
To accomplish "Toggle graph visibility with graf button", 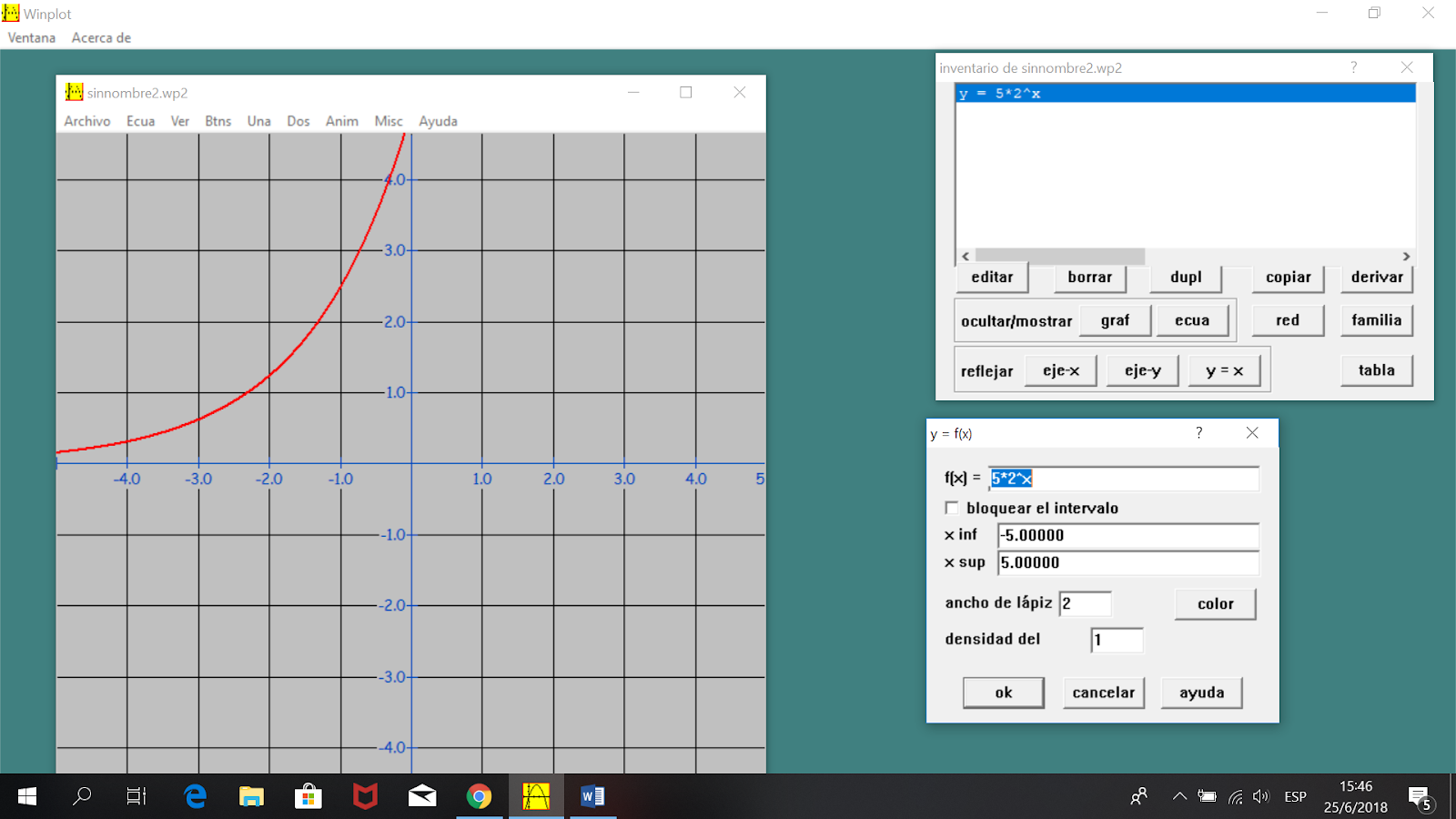I will click(x=1115, y=320).
